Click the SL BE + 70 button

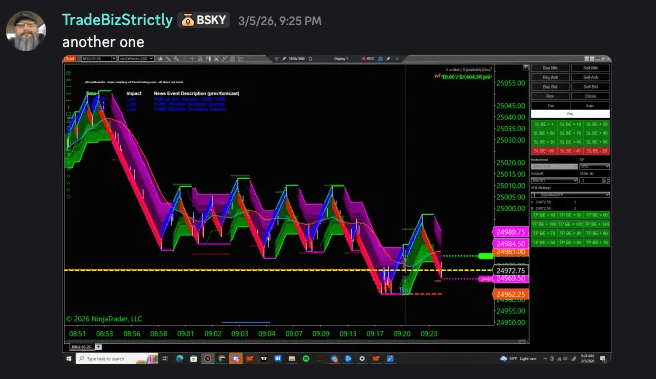pos(571,133)
